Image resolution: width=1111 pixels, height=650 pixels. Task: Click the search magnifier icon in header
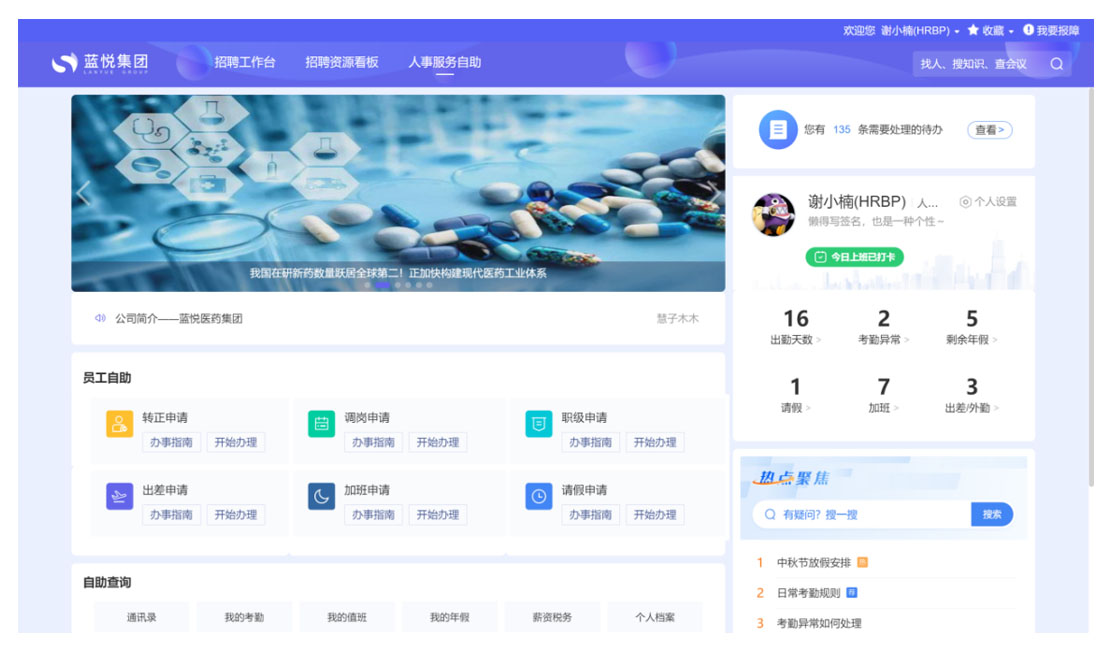[x=1056, y=64]
